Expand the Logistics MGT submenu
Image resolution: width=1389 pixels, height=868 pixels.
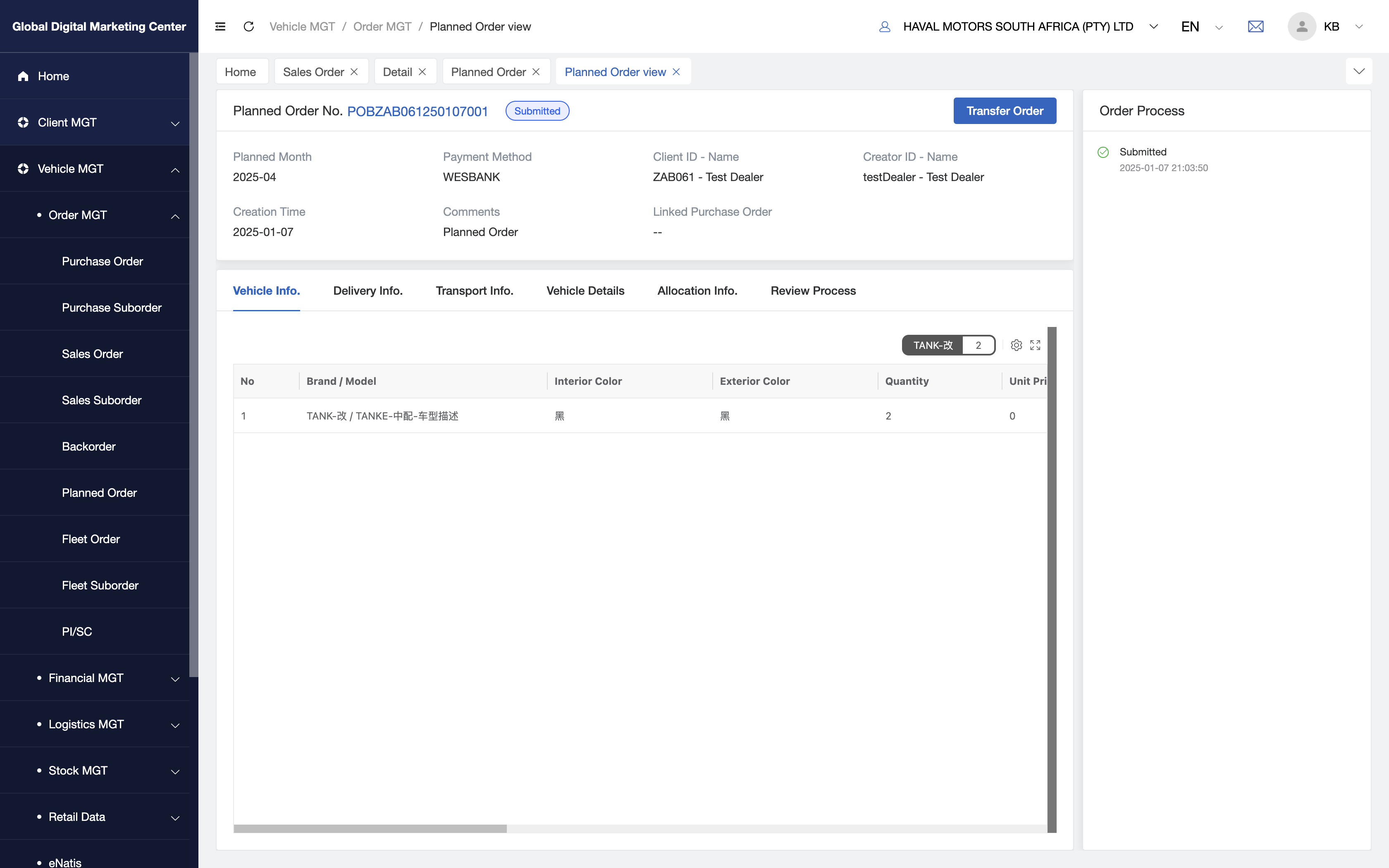(175, 725)
